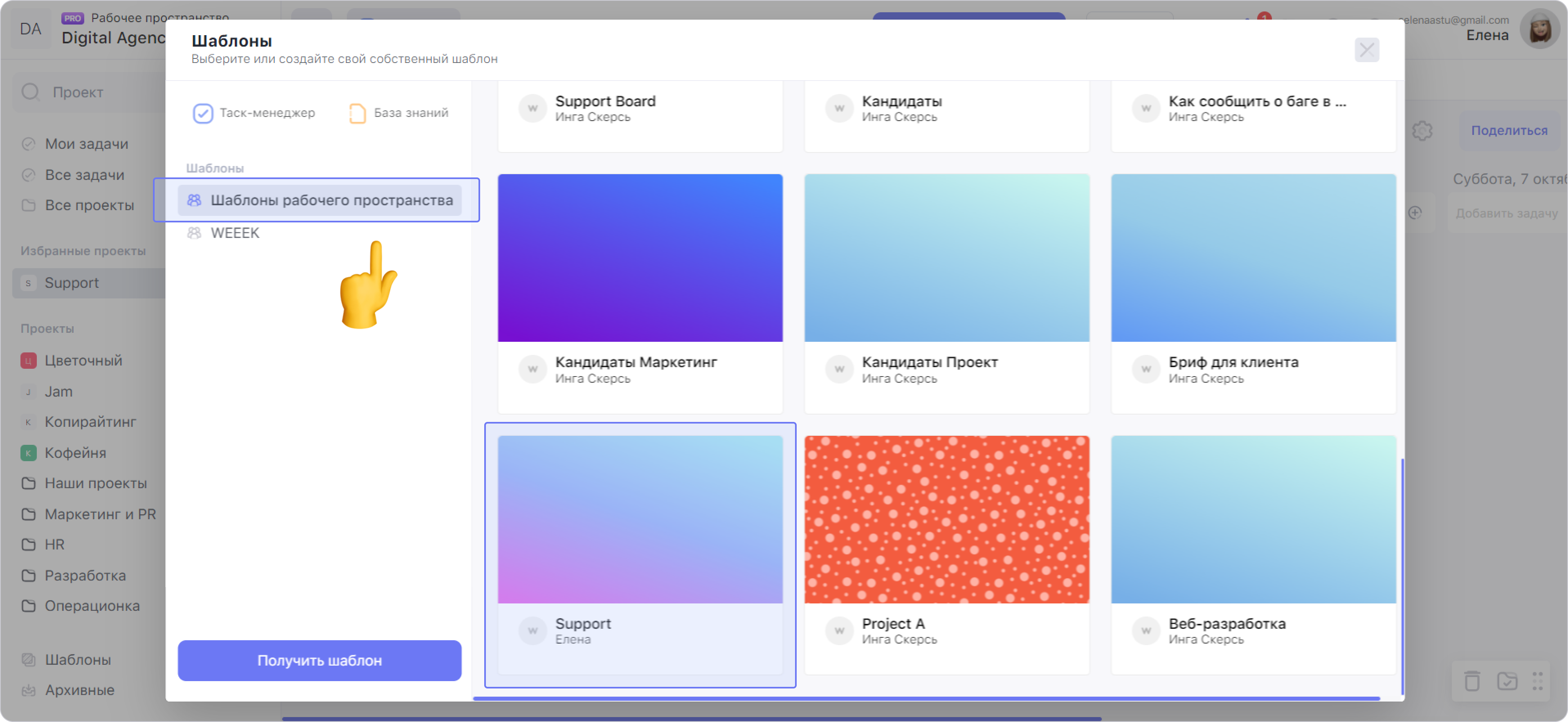Click avatar icon on Бриф для клиента card

tap(1146, 369)
